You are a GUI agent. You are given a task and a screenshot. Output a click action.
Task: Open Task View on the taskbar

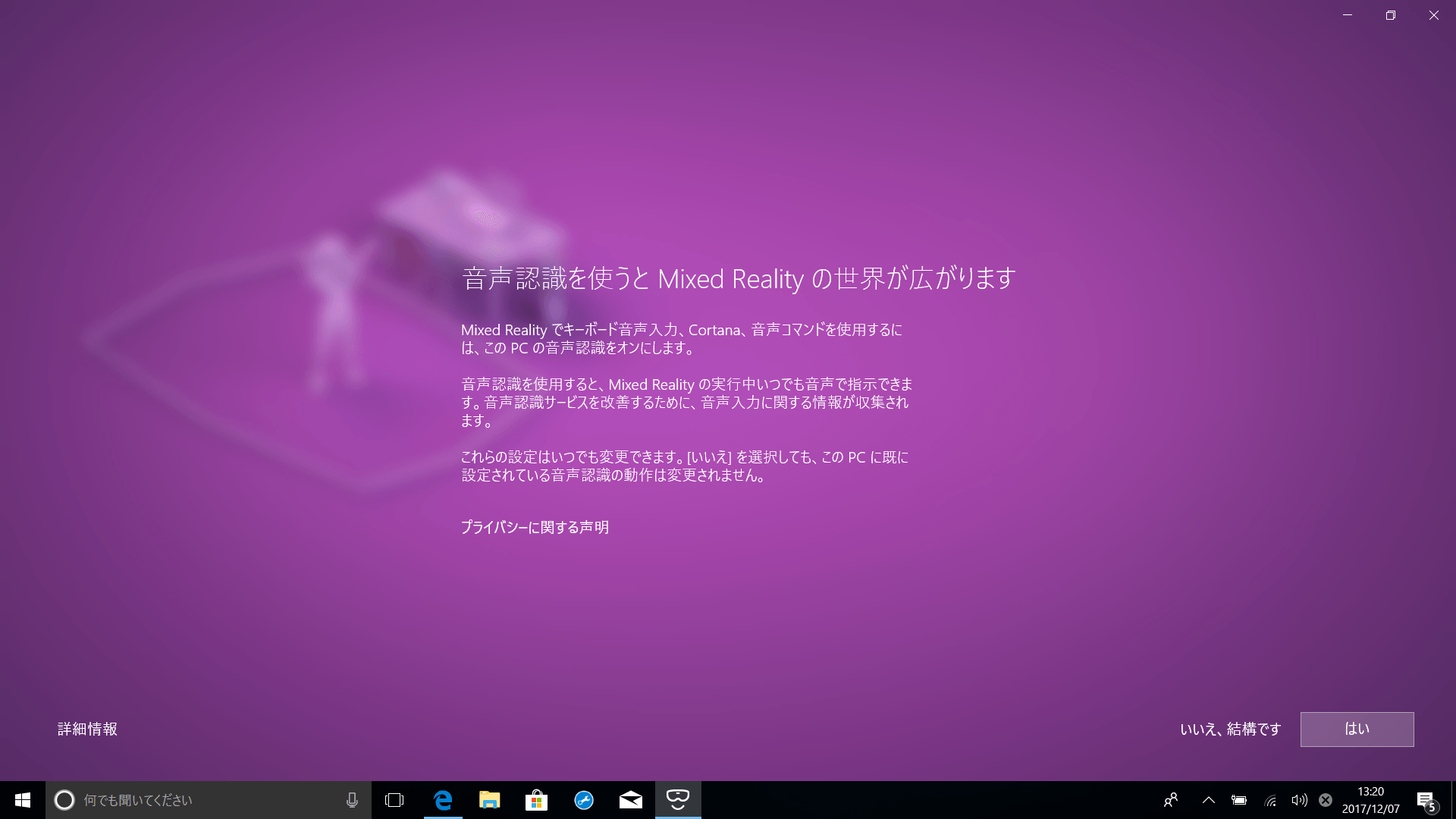394,800
